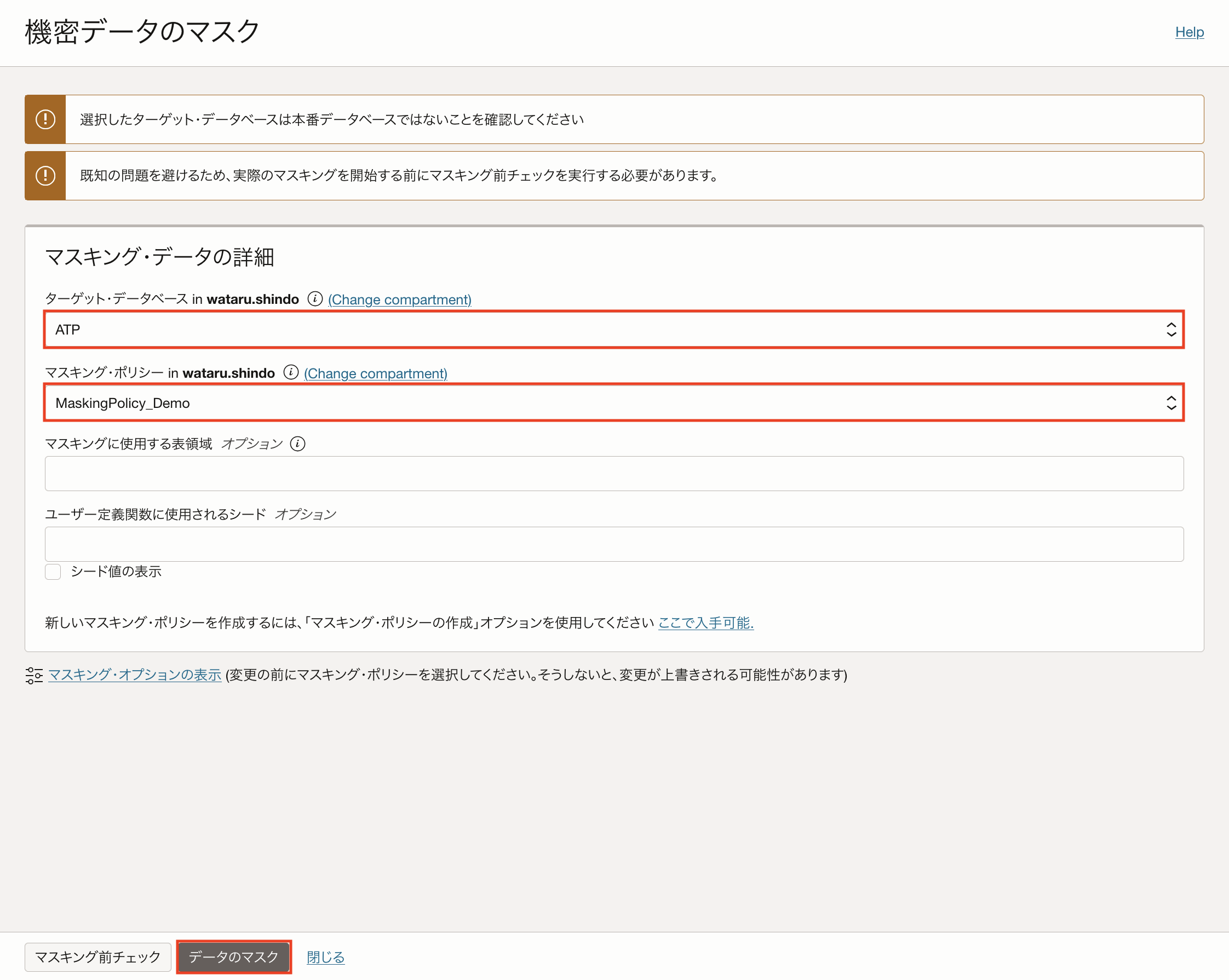Image resolution: width=1229 pixels, height=980 pixels.
Task: Click the info icon beside マスキングに使用する表領域
Action: (298, 444)
